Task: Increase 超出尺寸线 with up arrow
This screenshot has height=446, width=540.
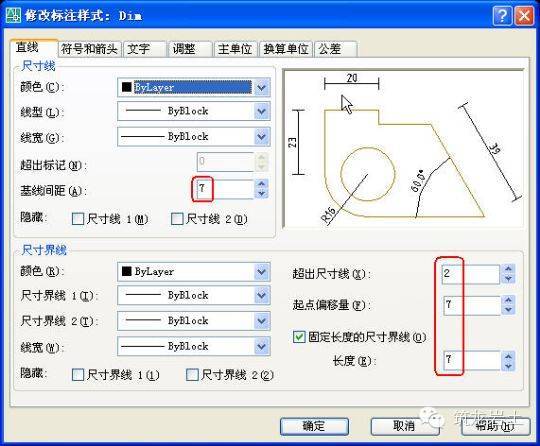Action: click(508, 269)
